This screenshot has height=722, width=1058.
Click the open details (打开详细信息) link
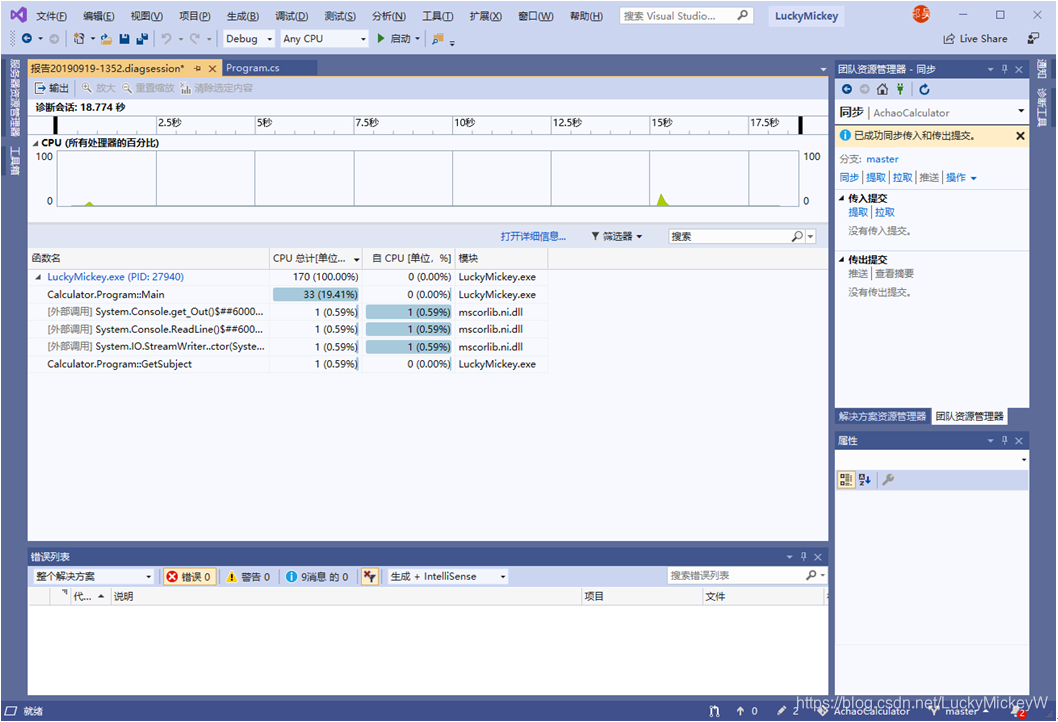tap(533, 236)
